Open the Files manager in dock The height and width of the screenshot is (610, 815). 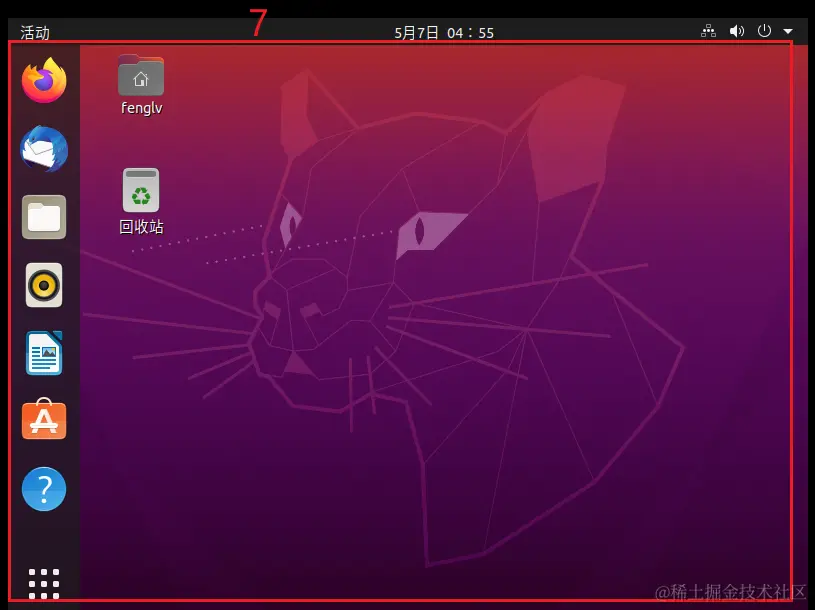(x=44, y=217)
